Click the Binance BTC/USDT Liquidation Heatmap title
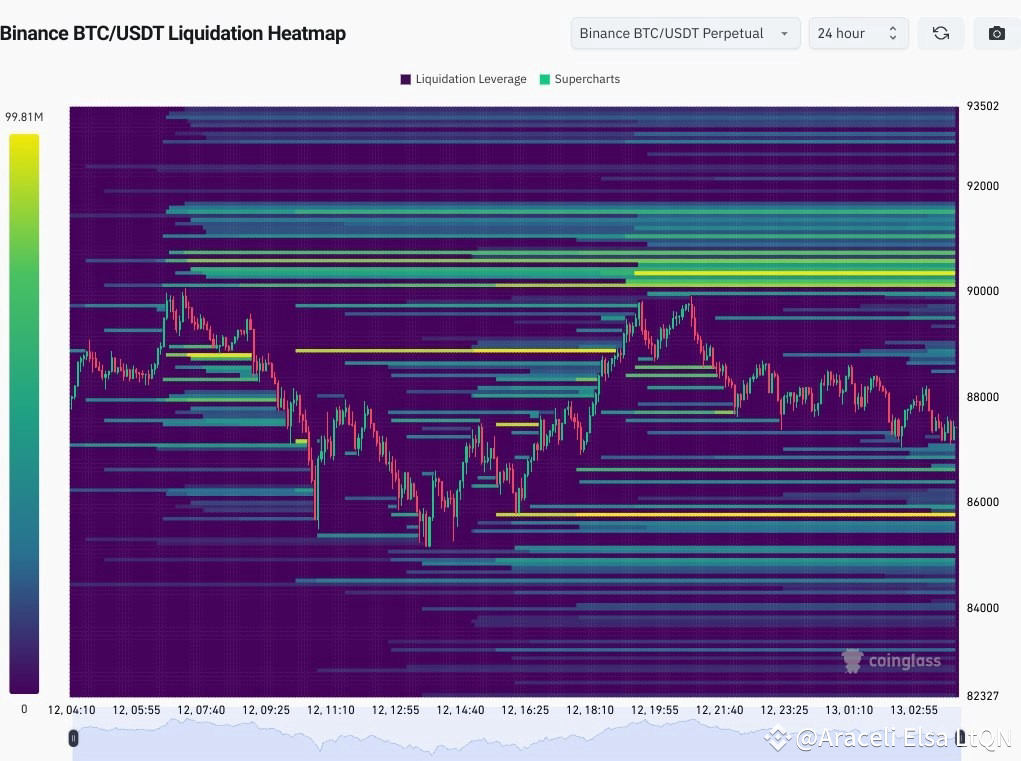 (x=174, y=33)
